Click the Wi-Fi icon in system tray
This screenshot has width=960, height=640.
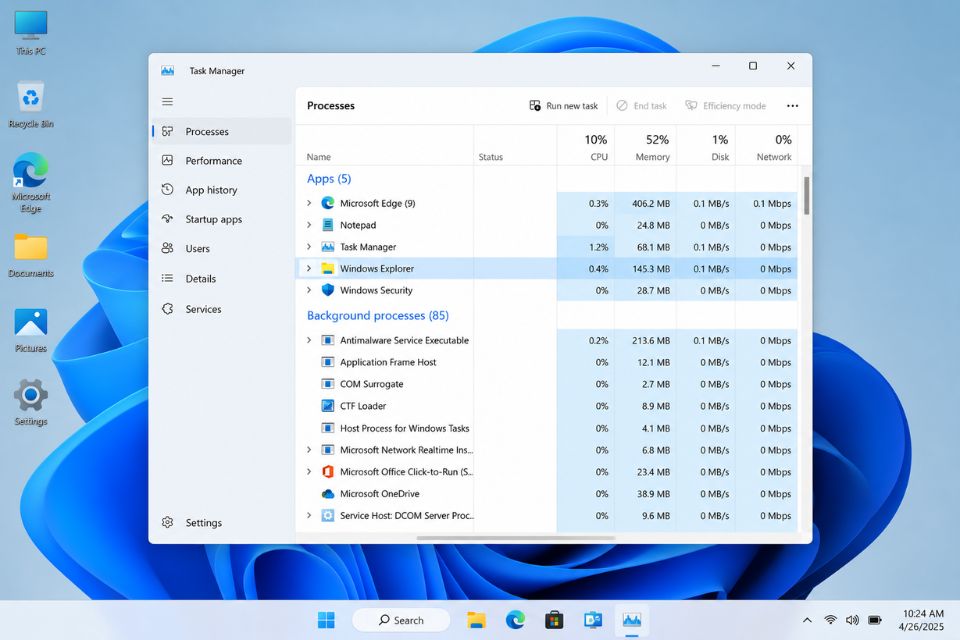coord(830,620)
